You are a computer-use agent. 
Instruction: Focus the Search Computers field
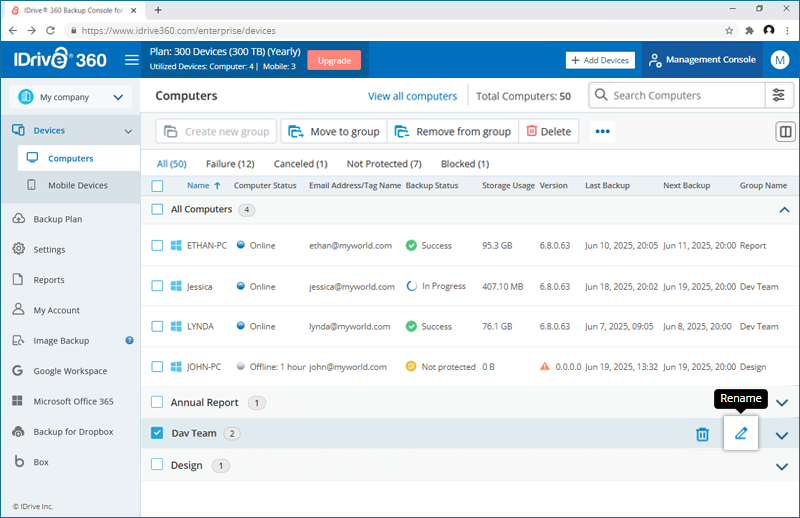pyautogui.click(x=687, y=95)
